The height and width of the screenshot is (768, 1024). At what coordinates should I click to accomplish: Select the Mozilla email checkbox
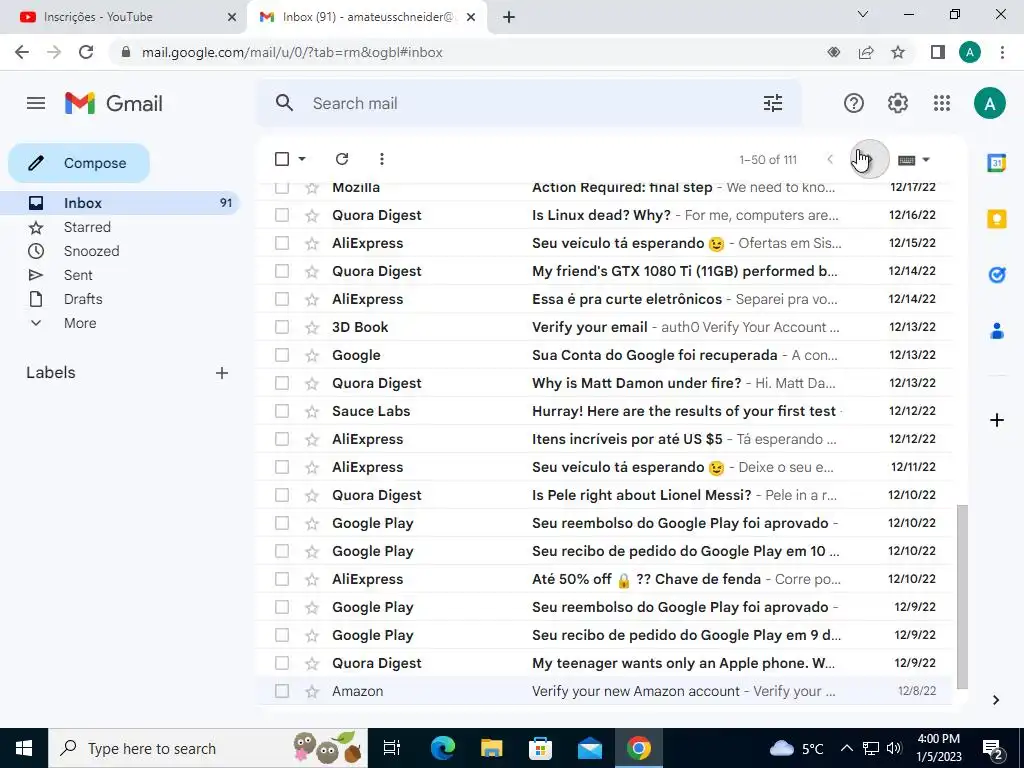282,188
